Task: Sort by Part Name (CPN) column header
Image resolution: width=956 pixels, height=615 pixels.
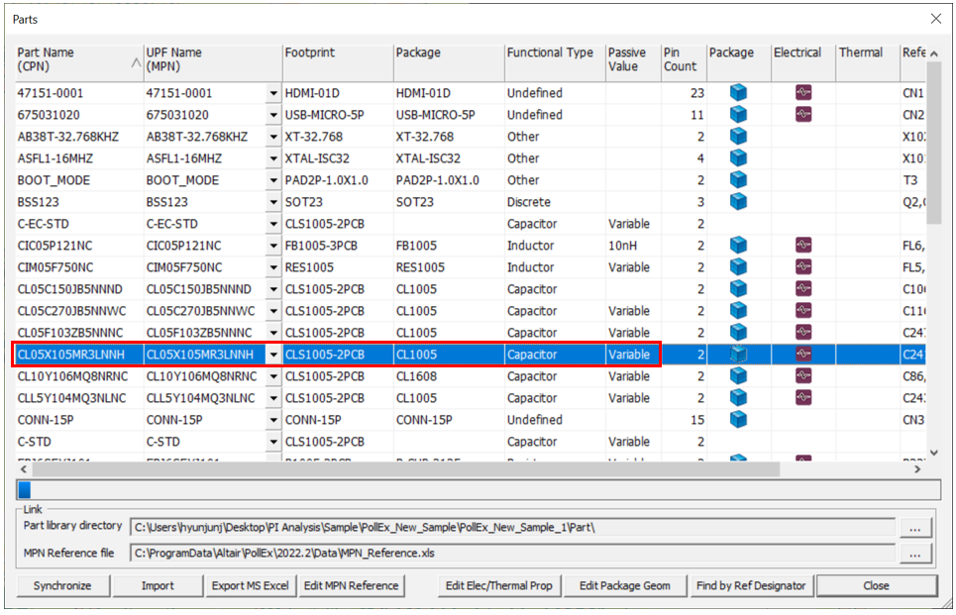Action: tap(79, 60)
